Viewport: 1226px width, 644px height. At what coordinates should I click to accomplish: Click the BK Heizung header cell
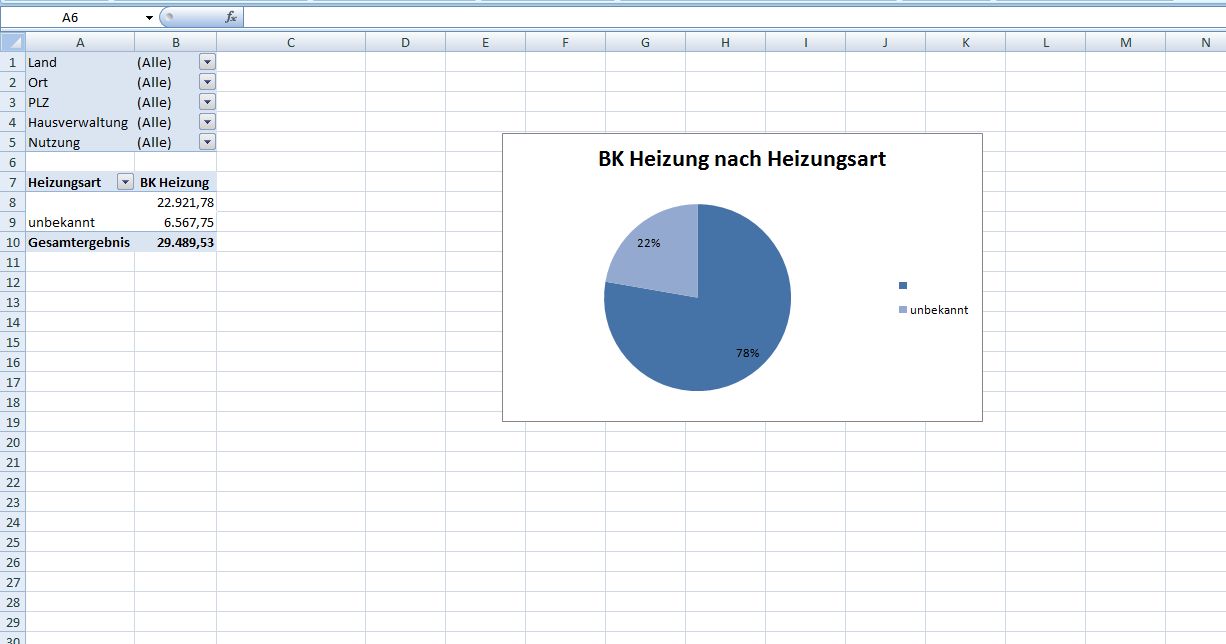(x=176, y=182)
